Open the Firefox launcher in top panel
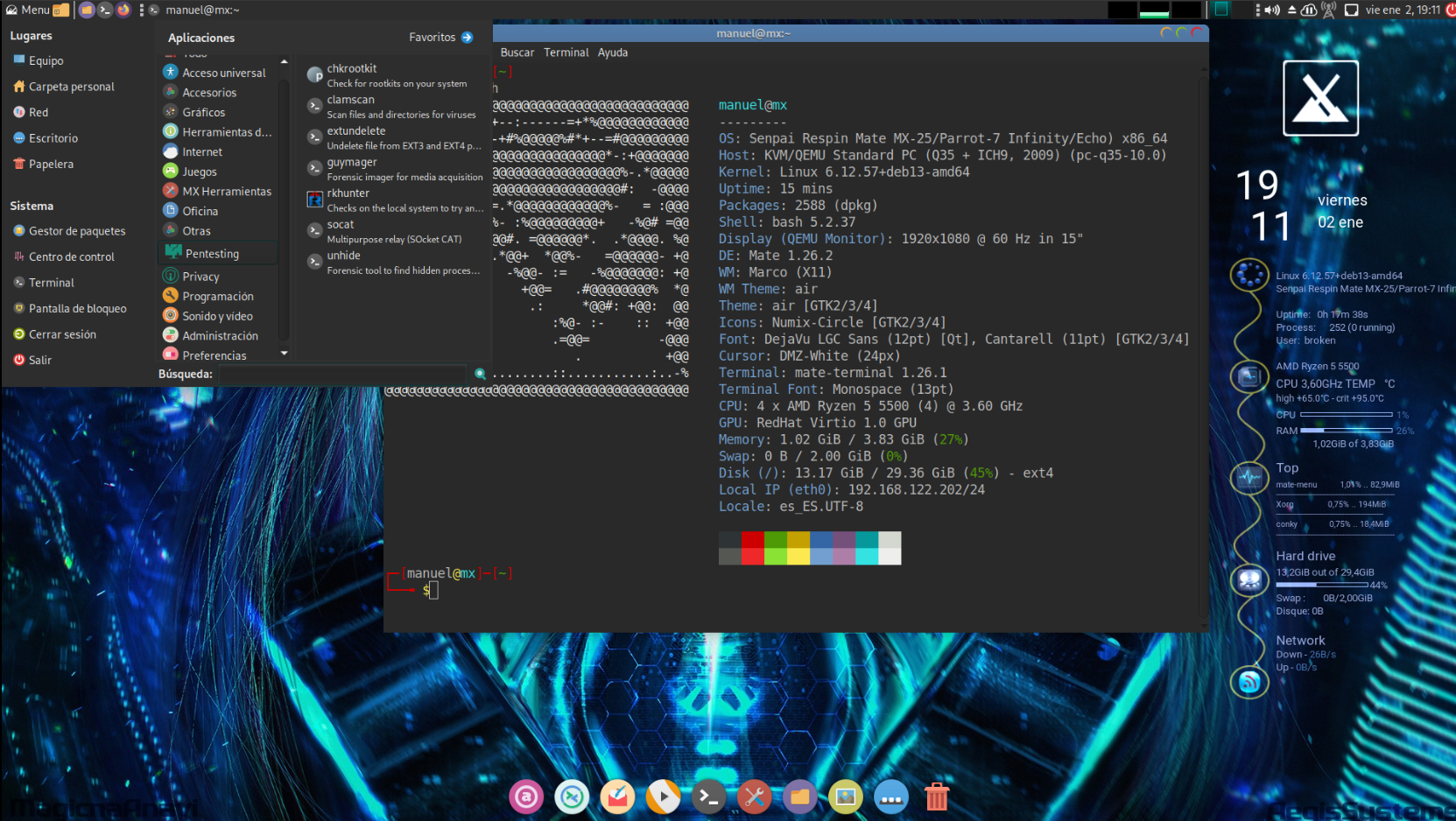This screenshot has height=821, width=1456. [123, 10]
